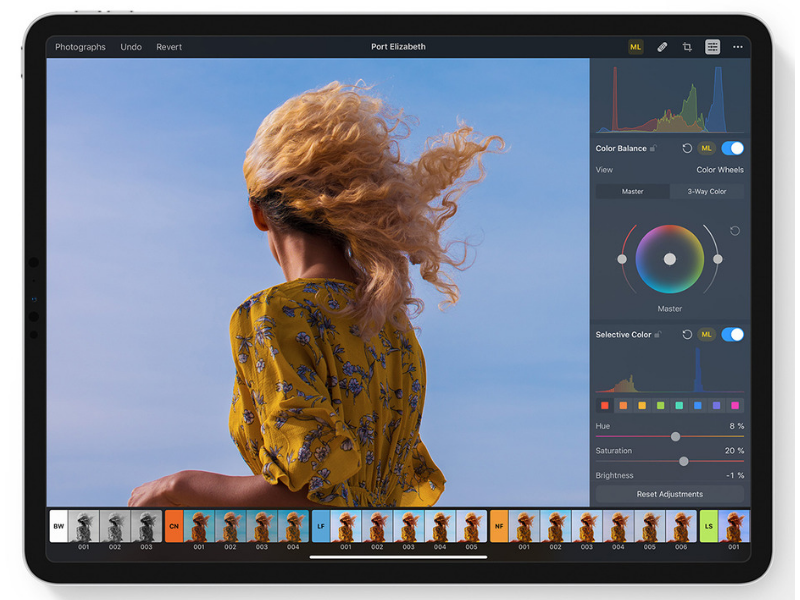Select the yellow selective color swatch
This screenshot has width=800, height=600.
(642, 406)
